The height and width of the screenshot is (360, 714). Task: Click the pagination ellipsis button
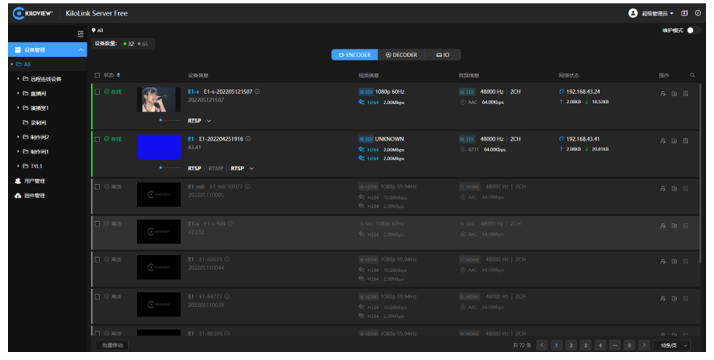click(x=614, y=345)
